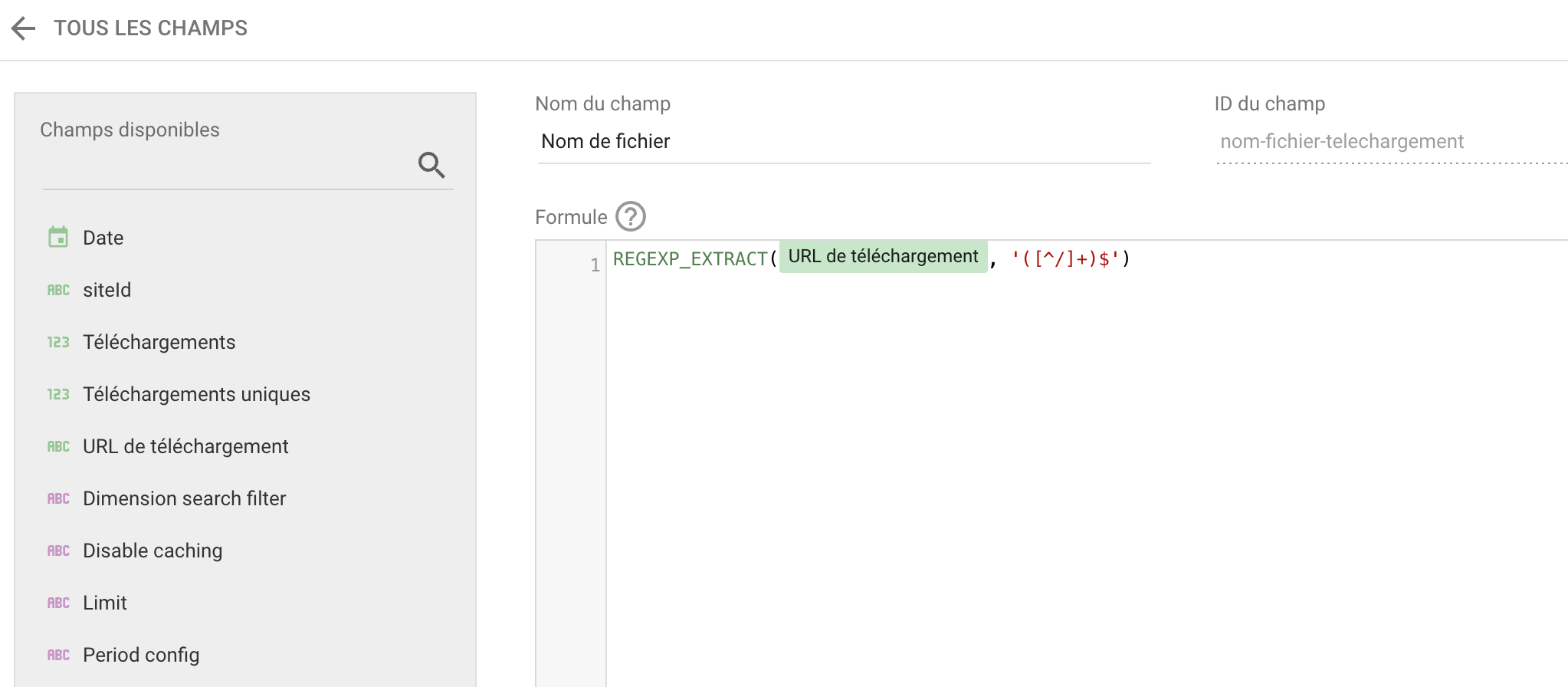
Task: Select the Téléchargements uniques field
Action: point(196,394)
